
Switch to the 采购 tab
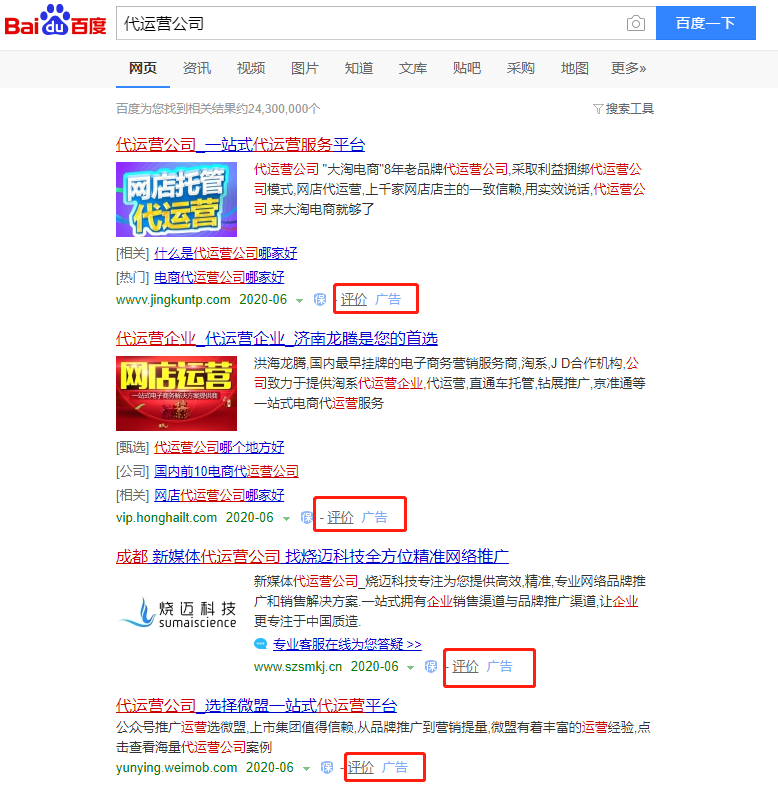tap(521, 68)
